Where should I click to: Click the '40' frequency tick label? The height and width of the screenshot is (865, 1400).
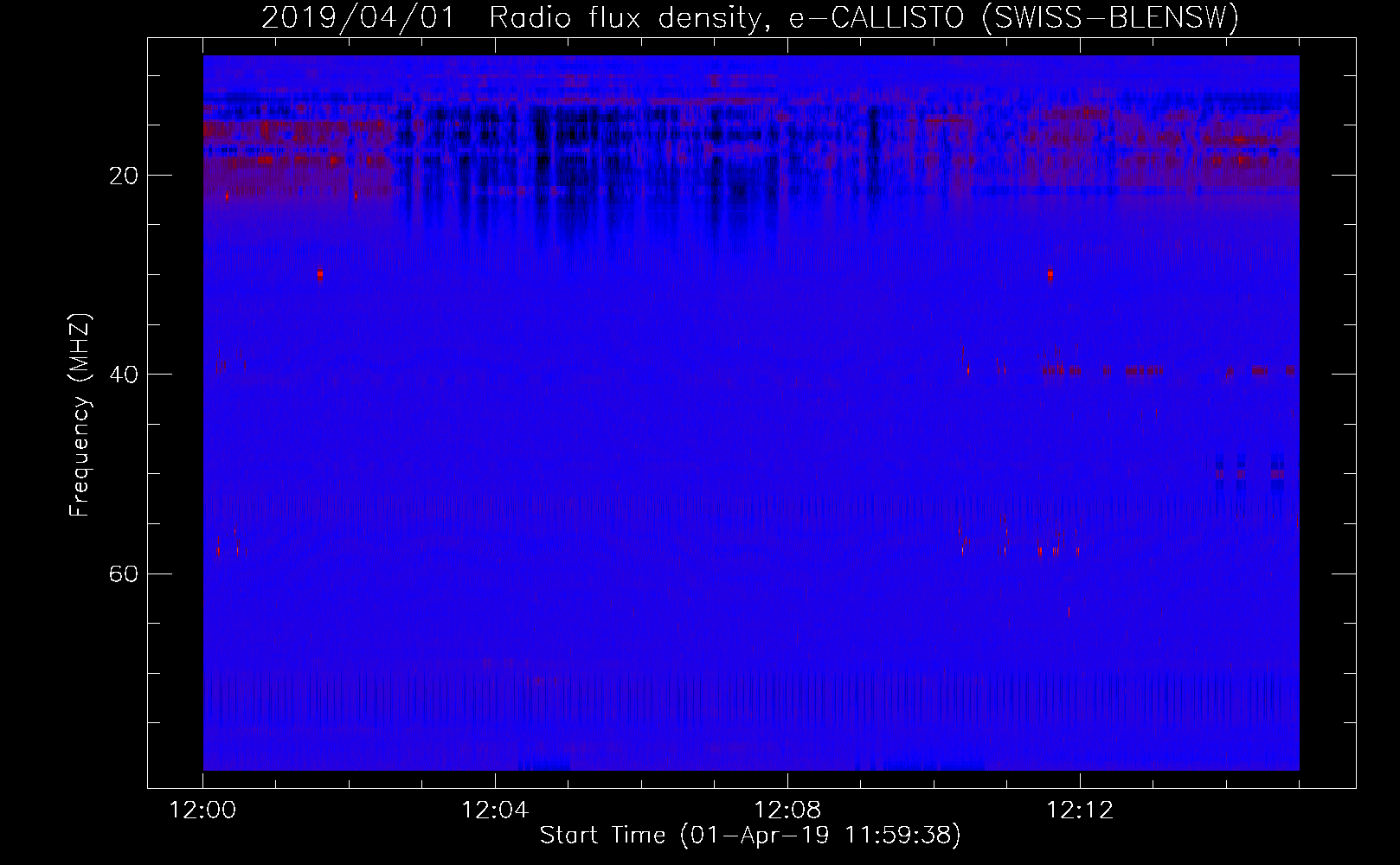pyautogui.click(x=124, y=375)
